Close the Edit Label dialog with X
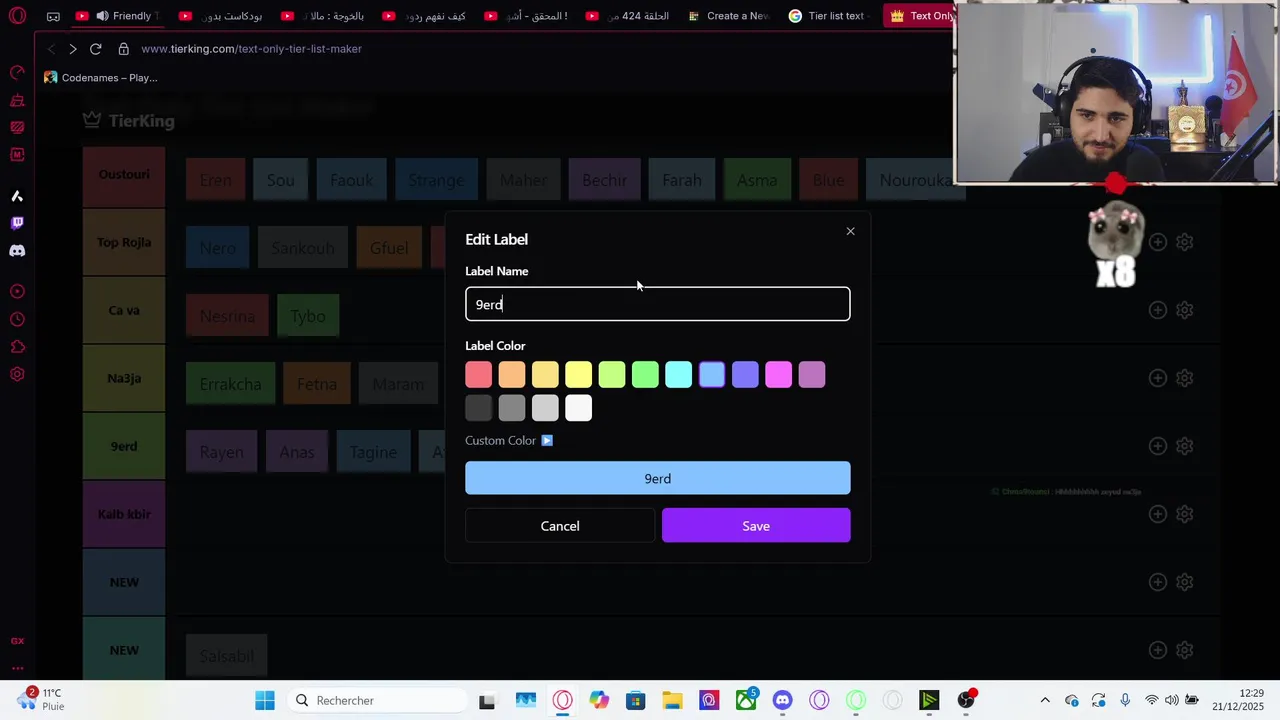The width and height of the screenshot is (1280, 720). click(x=850, y=231)
